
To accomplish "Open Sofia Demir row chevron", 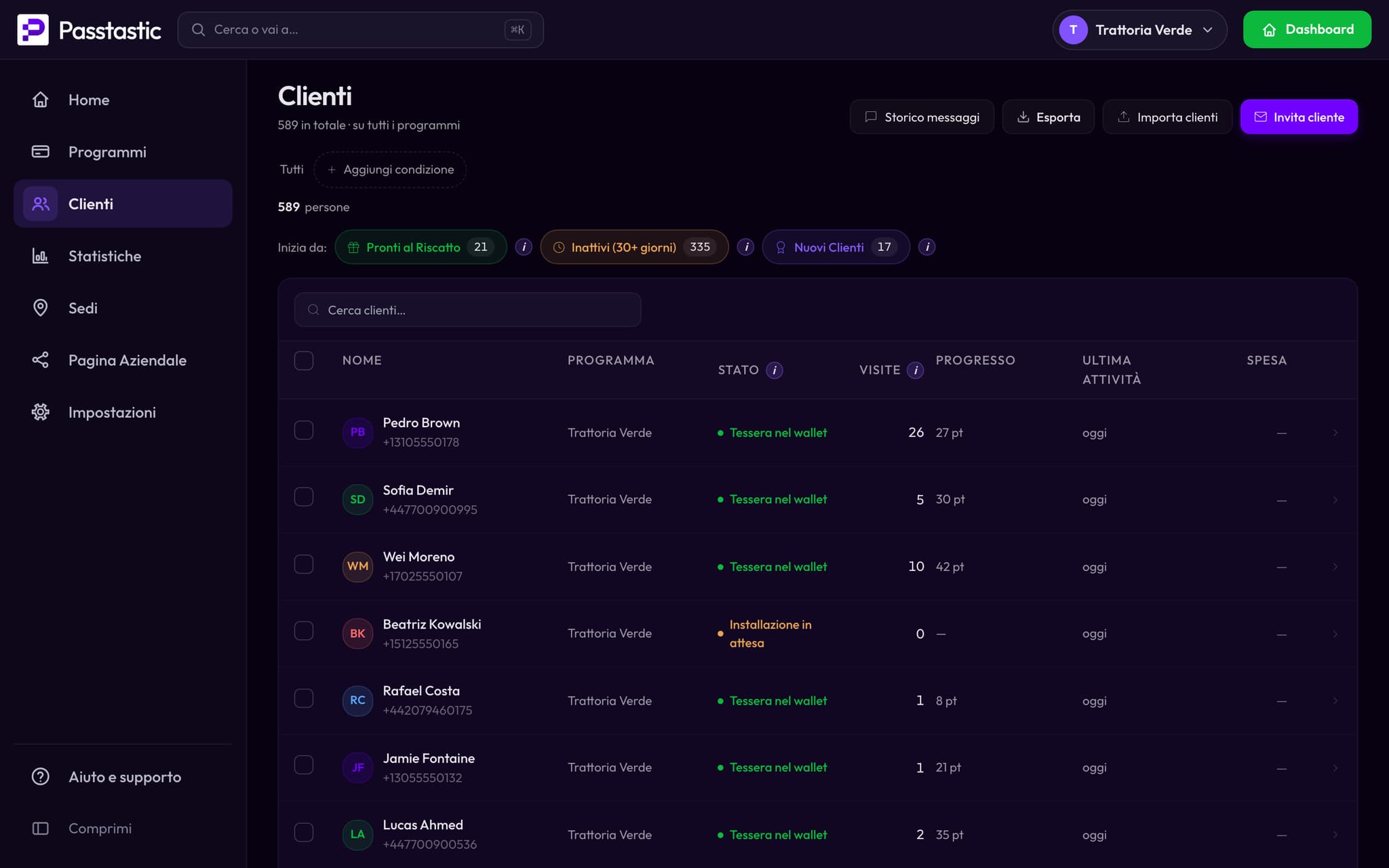I will (1335, 500).
